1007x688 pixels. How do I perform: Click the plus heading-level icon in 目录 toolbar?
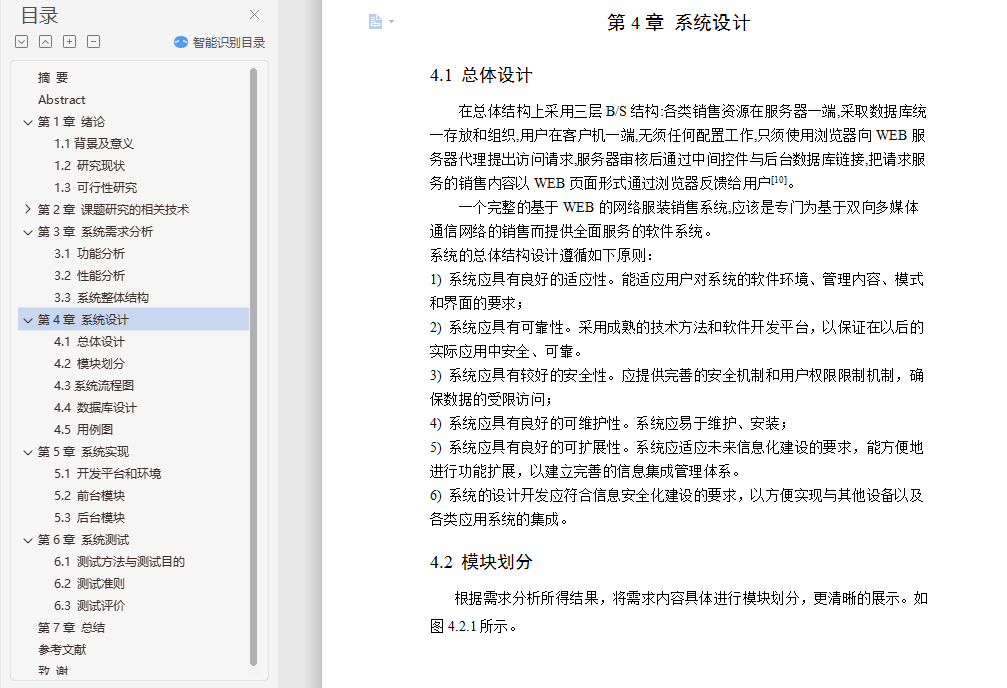point(69,42)
